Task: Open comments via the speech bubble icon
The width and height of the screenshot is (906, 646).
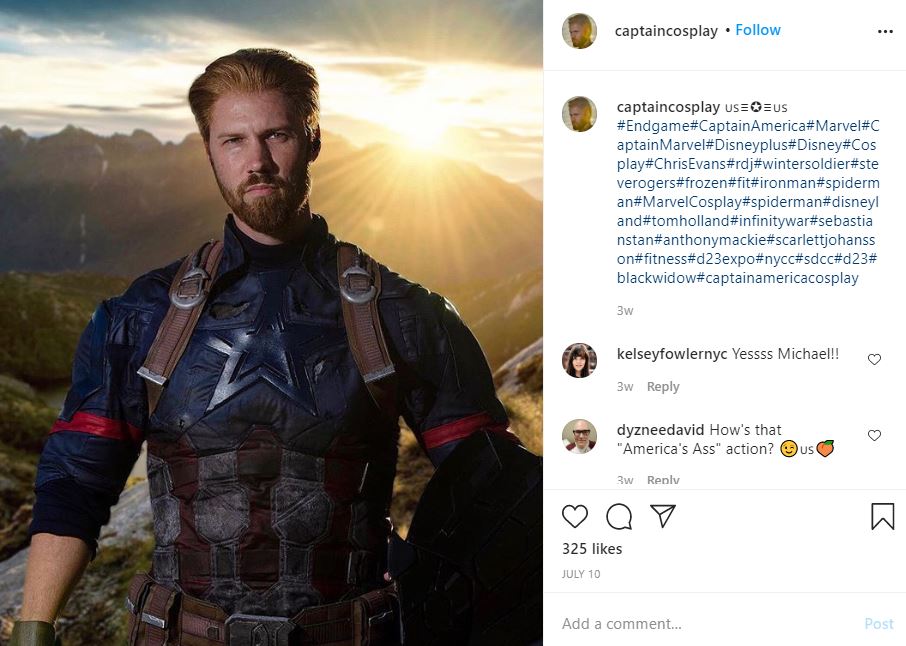Action: pos(619,516)
